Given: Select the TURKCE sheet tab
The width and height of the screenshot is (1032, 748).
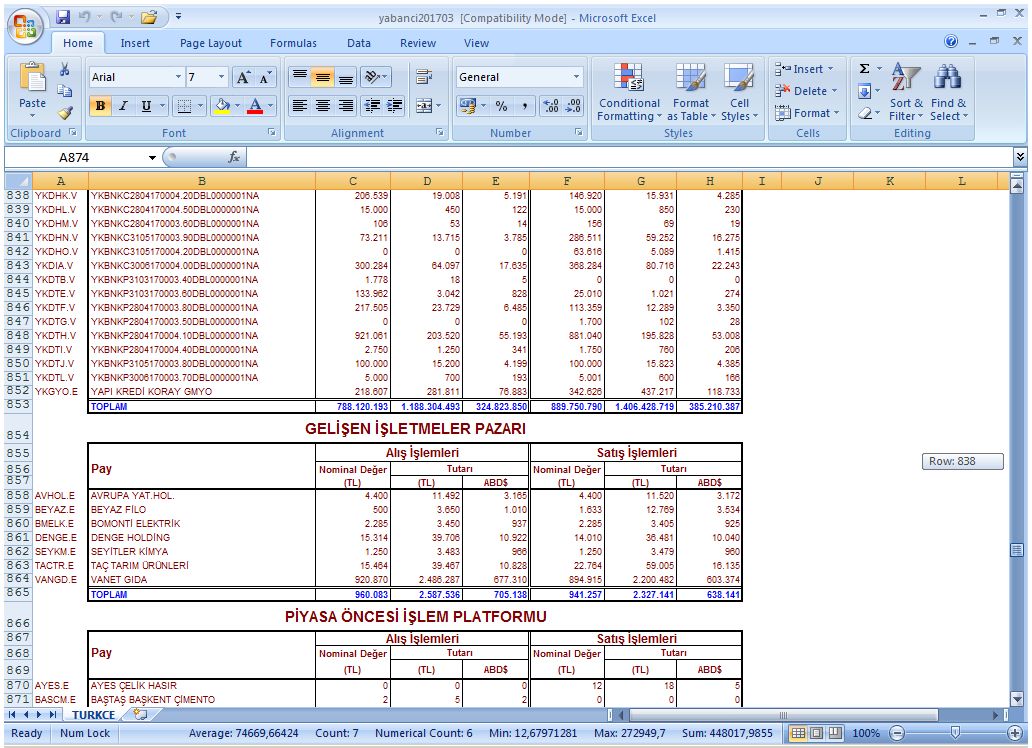Looking at the screenshot, I should tap(93, 715).
